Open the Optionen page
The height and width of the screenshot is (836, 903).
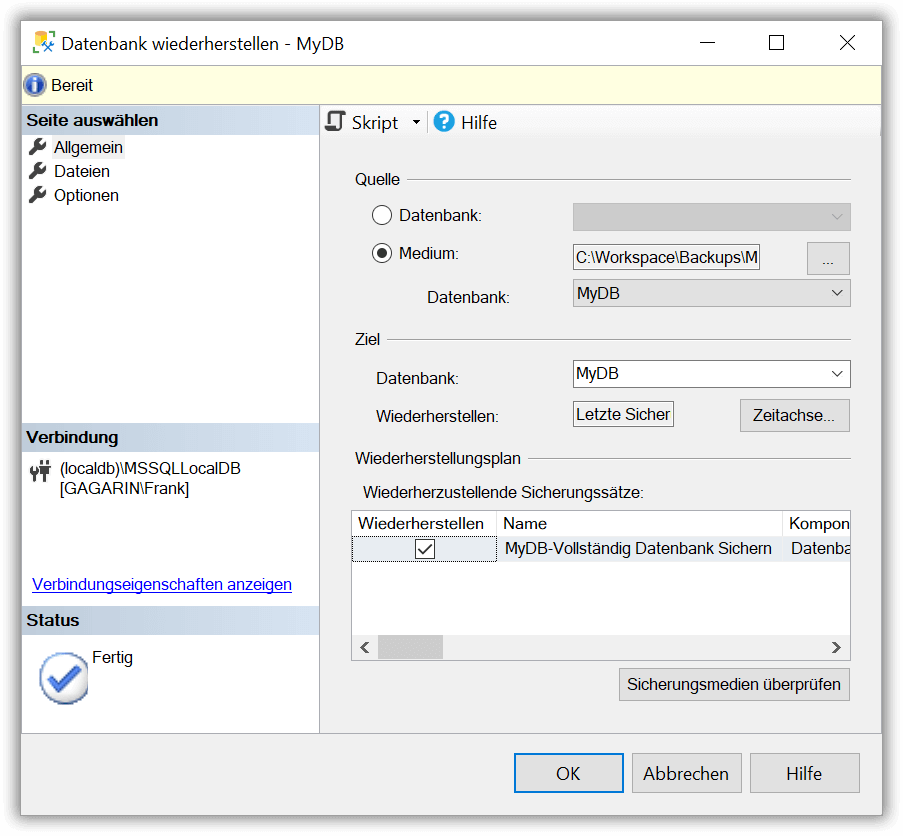coord(86,196)
